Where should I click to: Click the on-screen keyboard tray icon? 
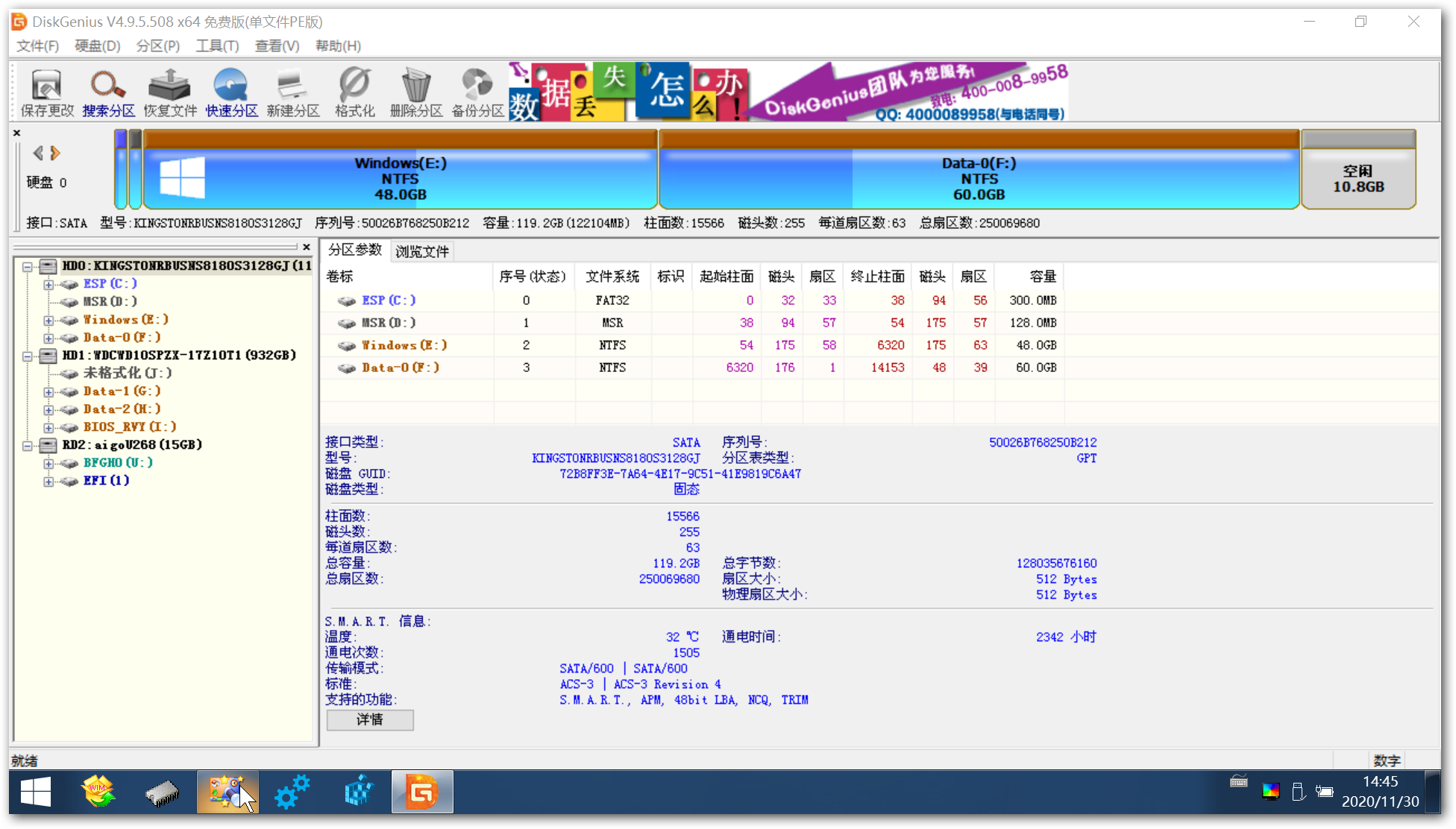click(1239, 781)
